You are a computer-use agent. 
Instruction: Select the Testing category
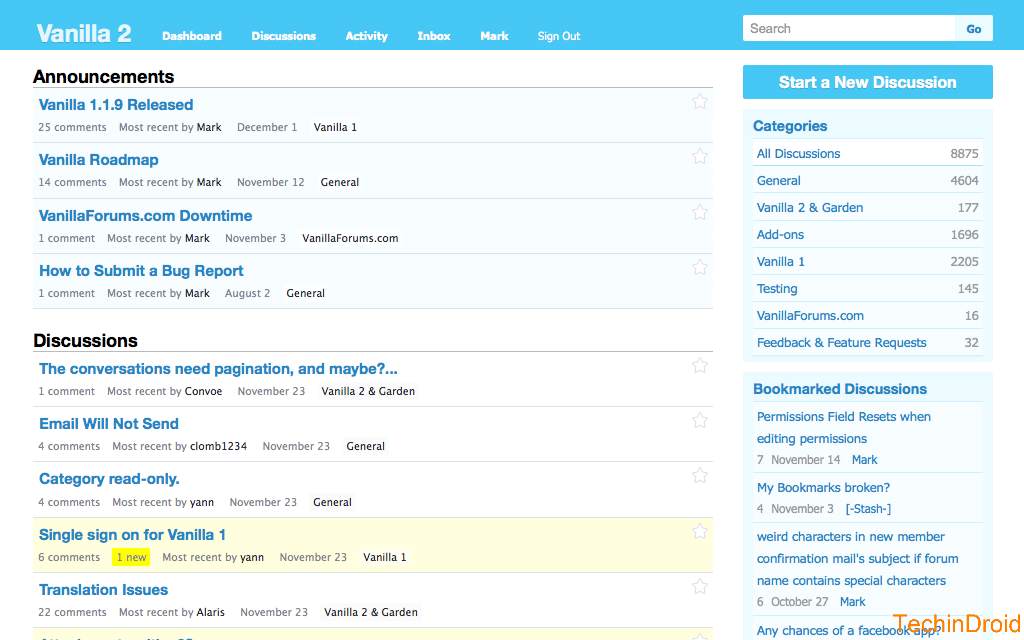[777, 289]
